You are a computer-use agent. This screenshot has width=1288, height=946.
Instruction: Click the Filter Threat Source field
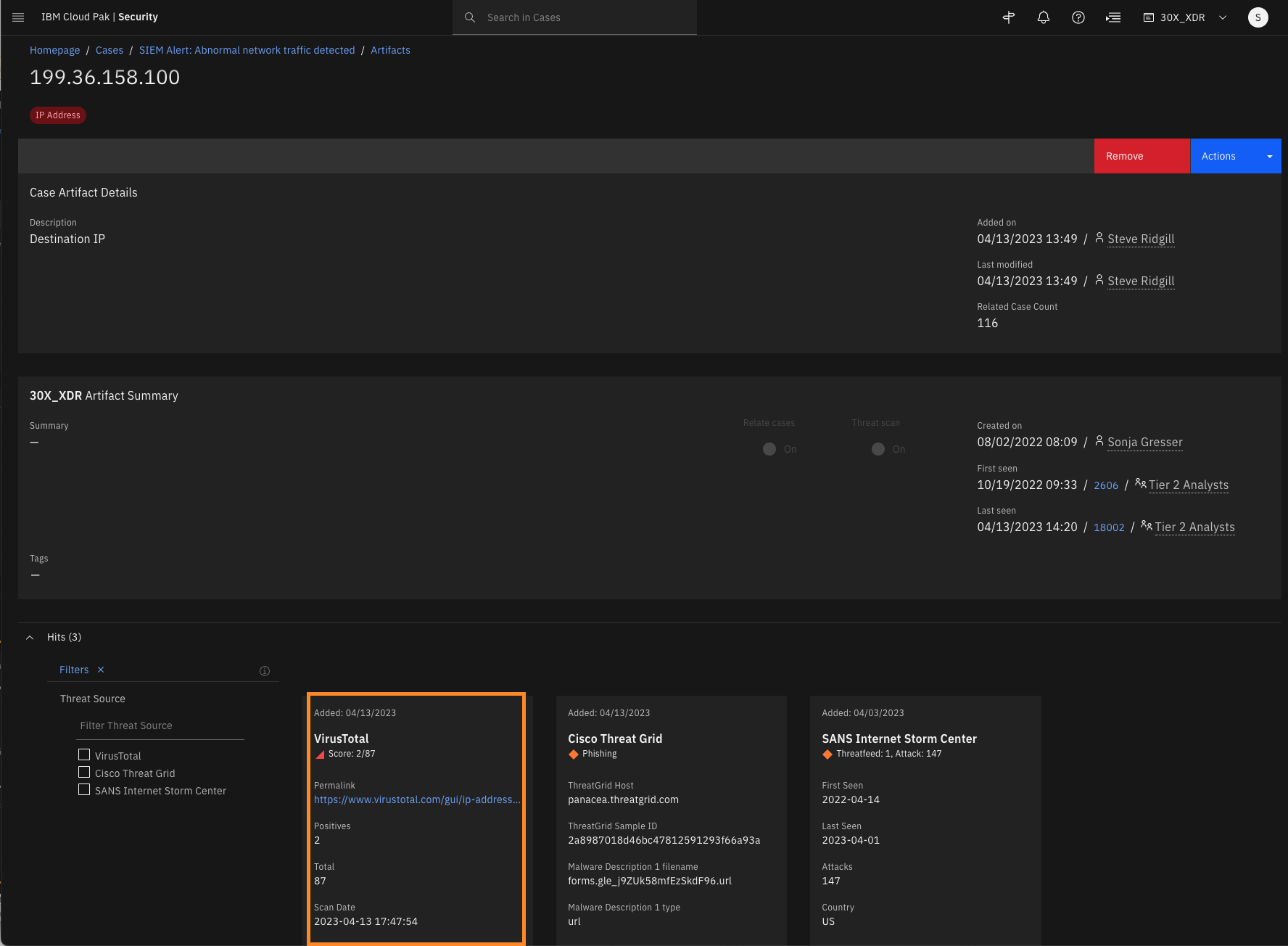pos(161,725)
